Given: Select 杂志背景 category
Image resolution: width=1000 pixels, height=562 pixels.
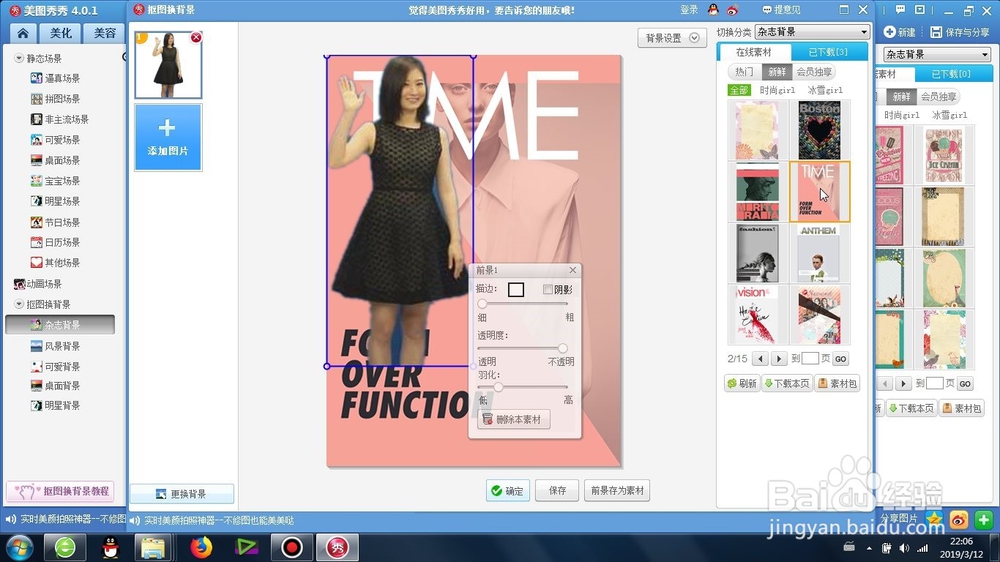Looking at the screenshot, I should point(60,325).
